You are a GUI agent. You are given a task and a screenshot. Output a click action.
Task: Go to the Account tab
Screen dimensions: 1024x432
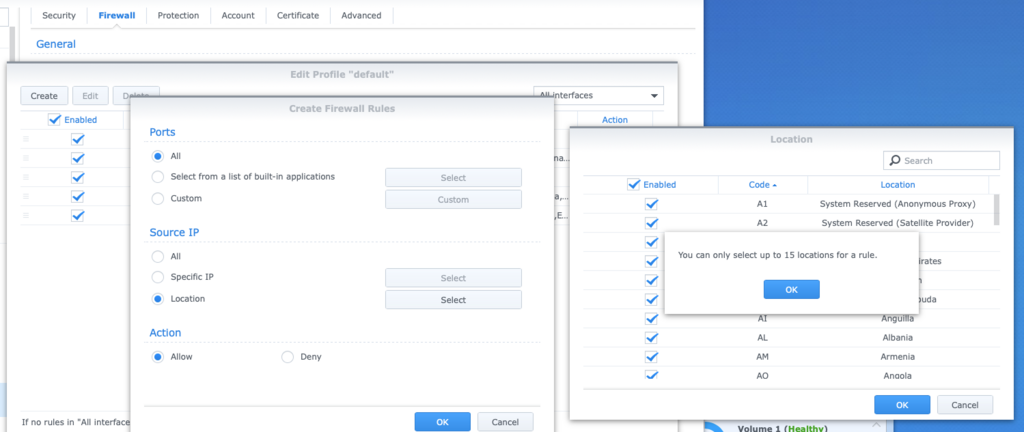pos(238,15)
